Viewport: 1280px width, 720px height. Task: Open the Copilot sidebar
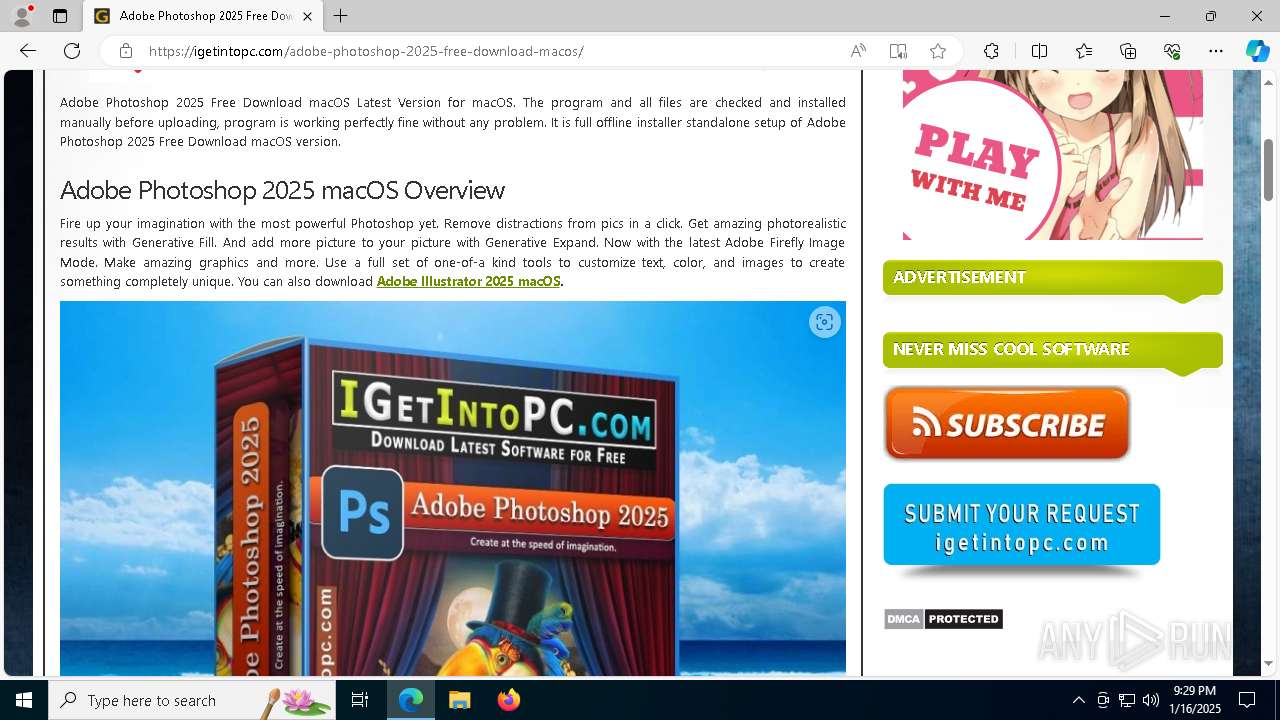click(x=1257, y=51)
